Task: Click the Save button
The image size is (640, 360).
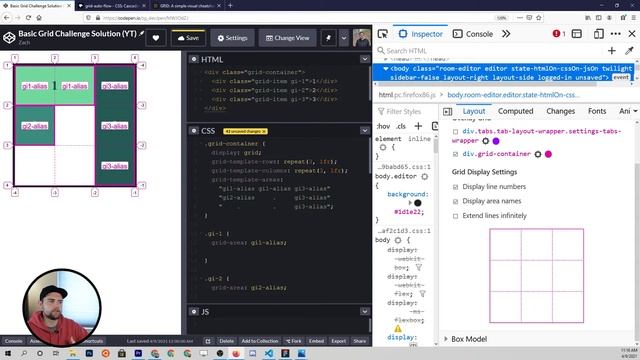Action: pos(188,38)
